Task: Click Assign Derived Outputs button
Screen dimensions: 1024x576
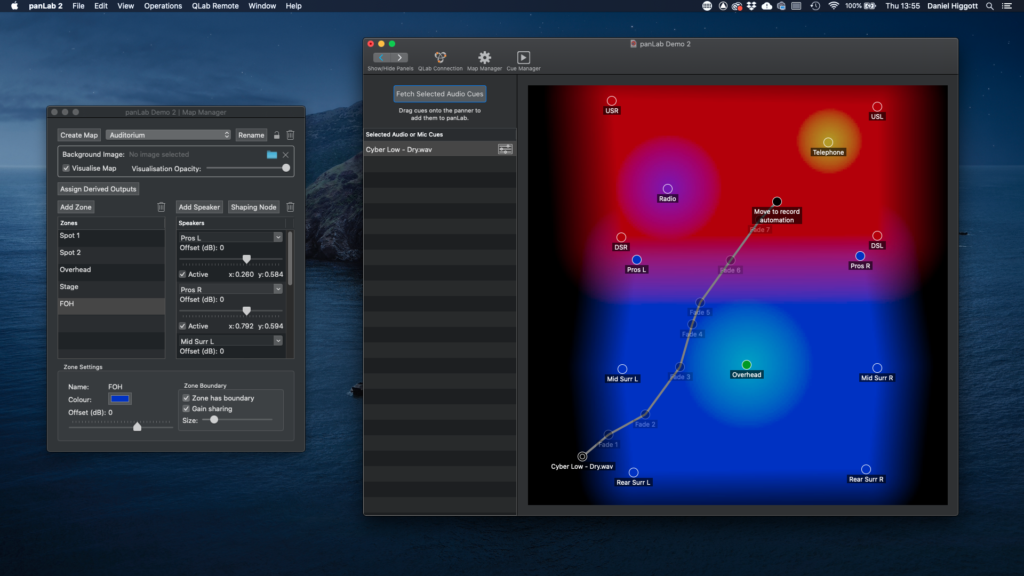Action: click(x=98, y=189)
